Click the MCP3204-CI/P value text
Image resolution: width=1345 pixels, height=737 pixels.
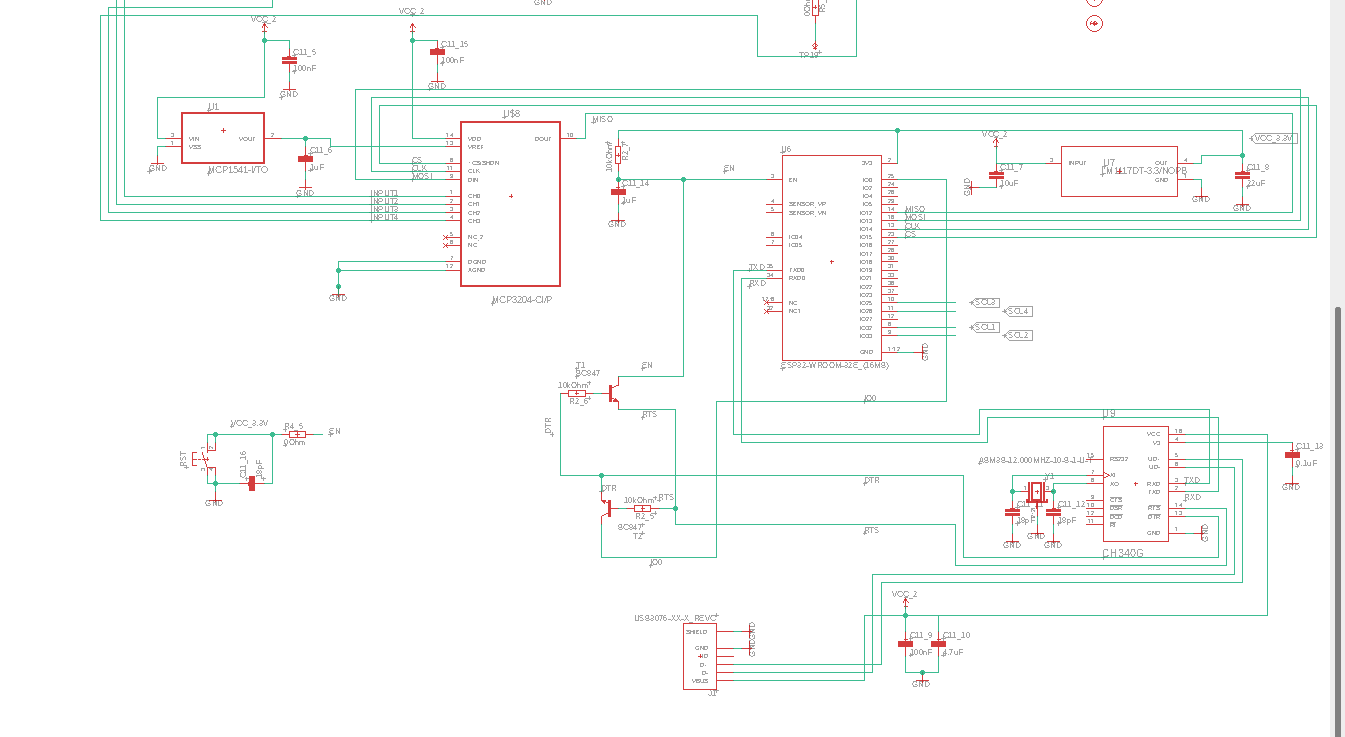pos(522,300)
